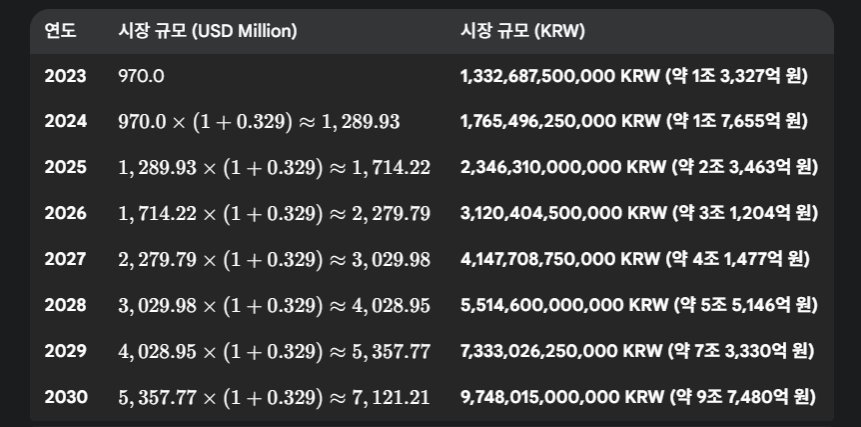Click the 2028 year cell
Screen dimensions: 861x427
[x=65, y=305]
